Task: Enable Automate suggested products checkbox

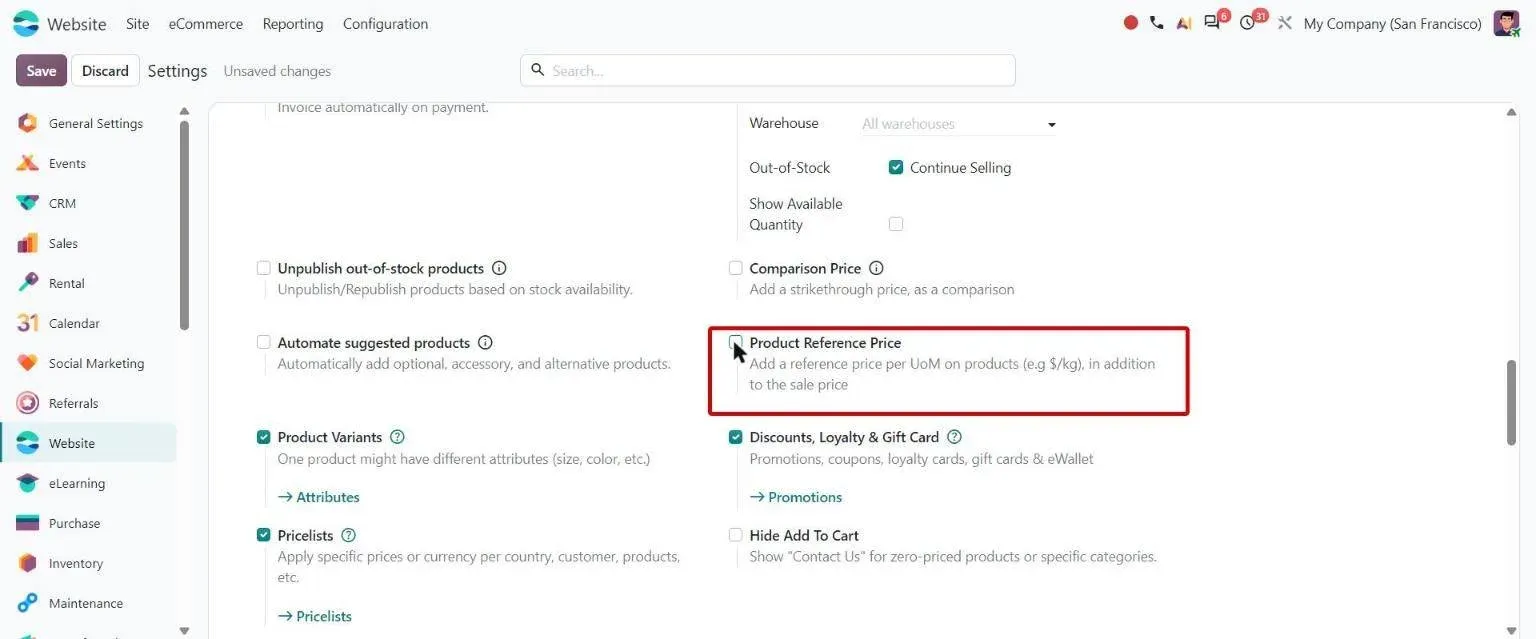Action: pyautogui.click(x=264, y=342)
